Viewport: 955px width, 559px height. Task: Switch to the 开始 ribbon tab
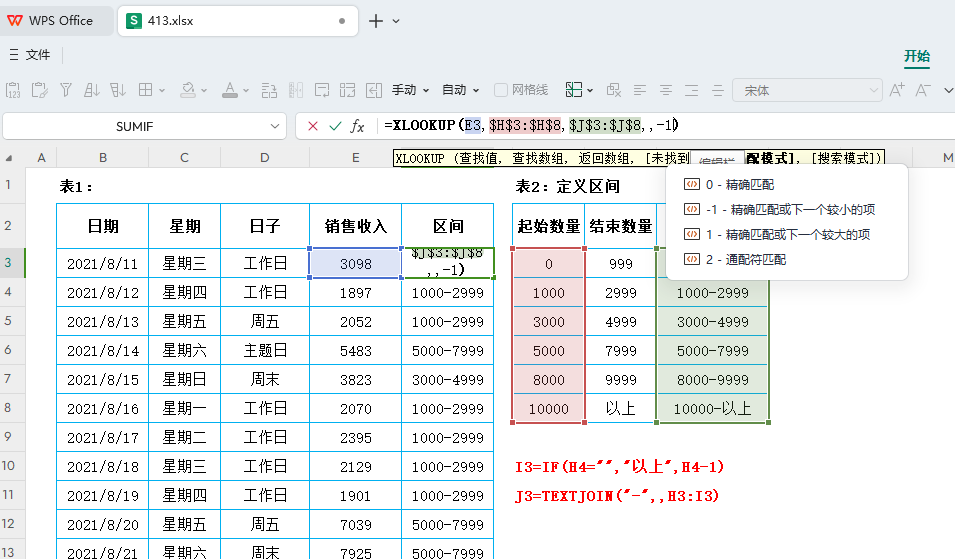pyautogui.click(x=917, y=57)
